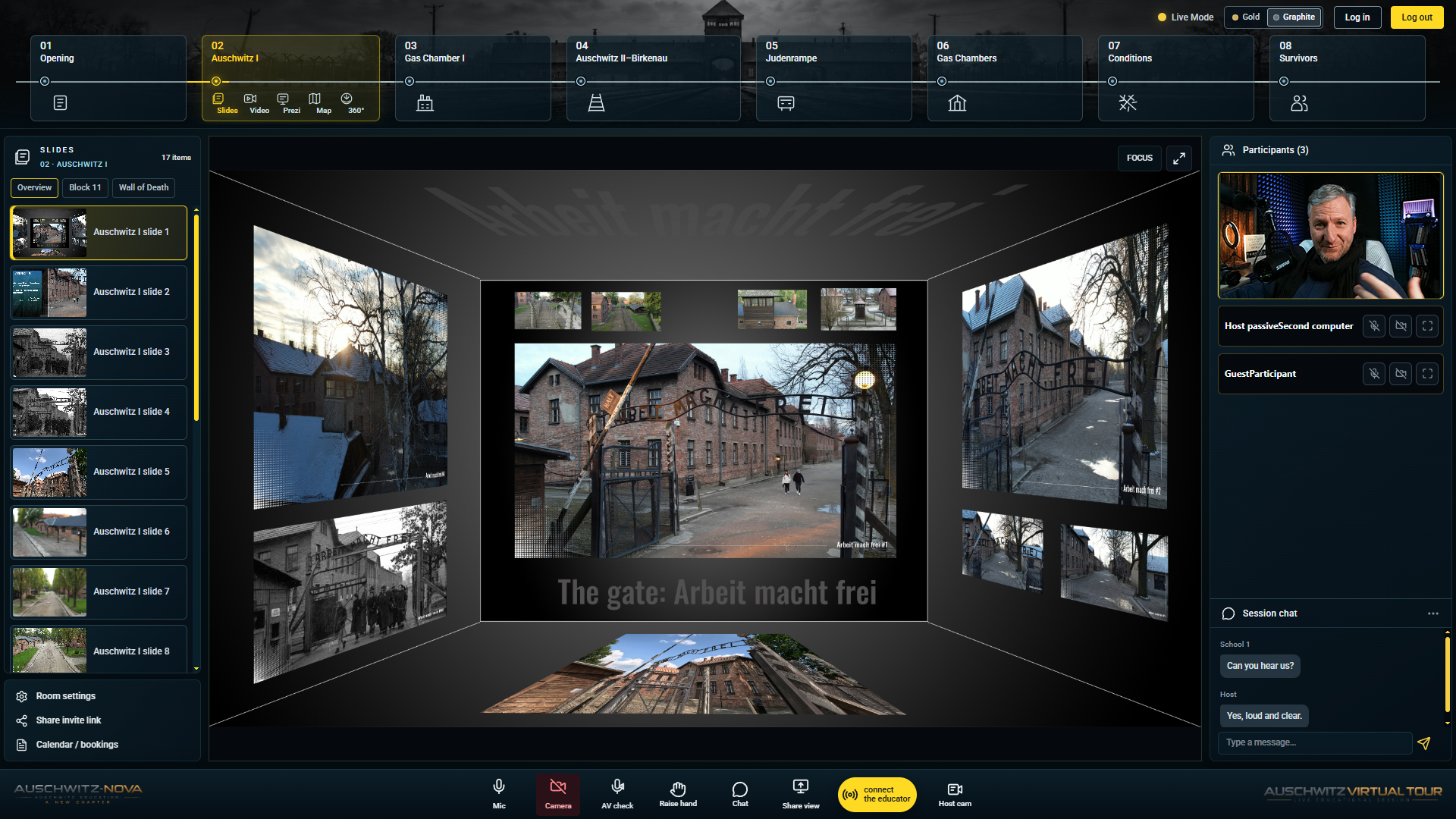The width and height of the screenshot is (1456, 819).
Task: Click the Gas Chambers house icon
Action: point(958,103)
